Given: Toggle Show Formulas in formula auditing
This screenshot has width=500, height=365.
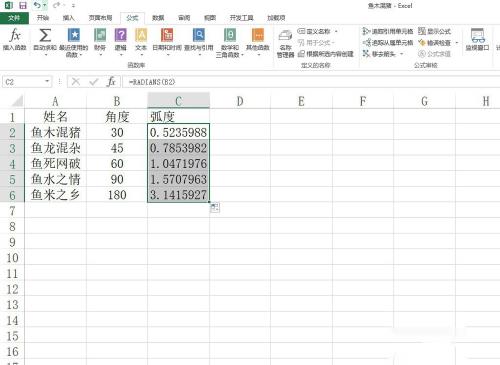Looking at the screenshot, I should pos(435,31).
